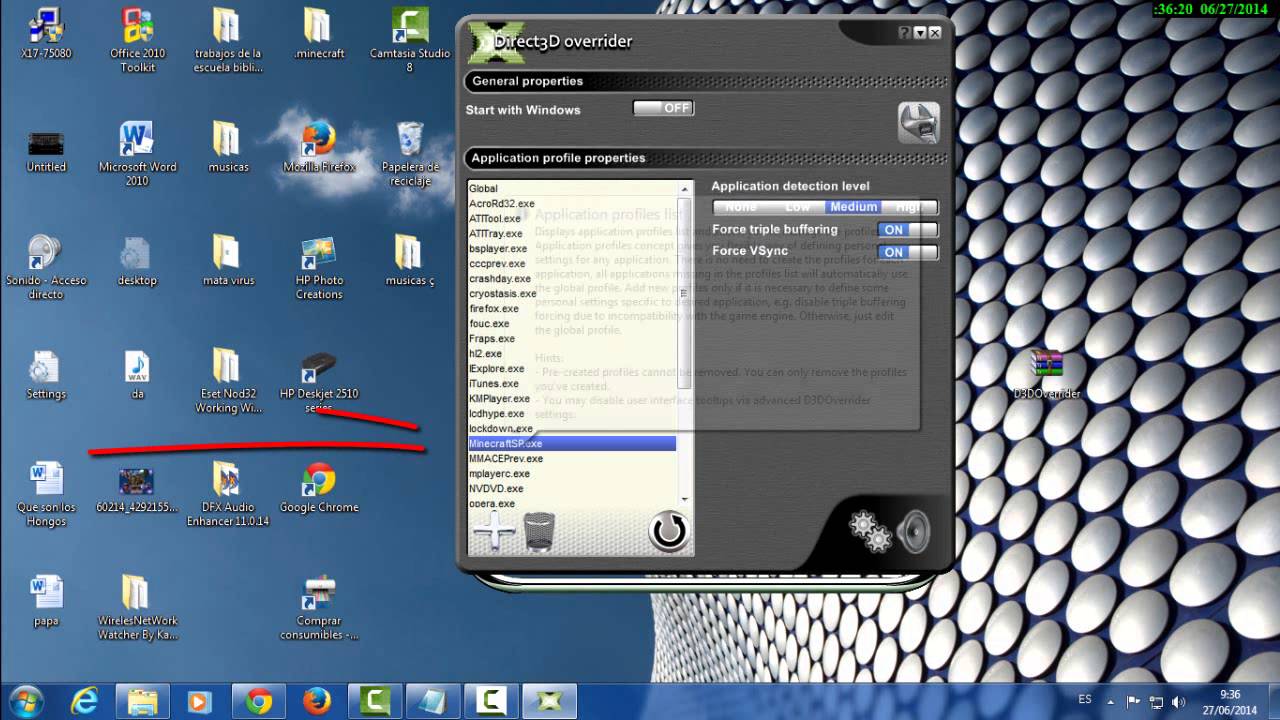Set detection level to Low

(797, 207)
